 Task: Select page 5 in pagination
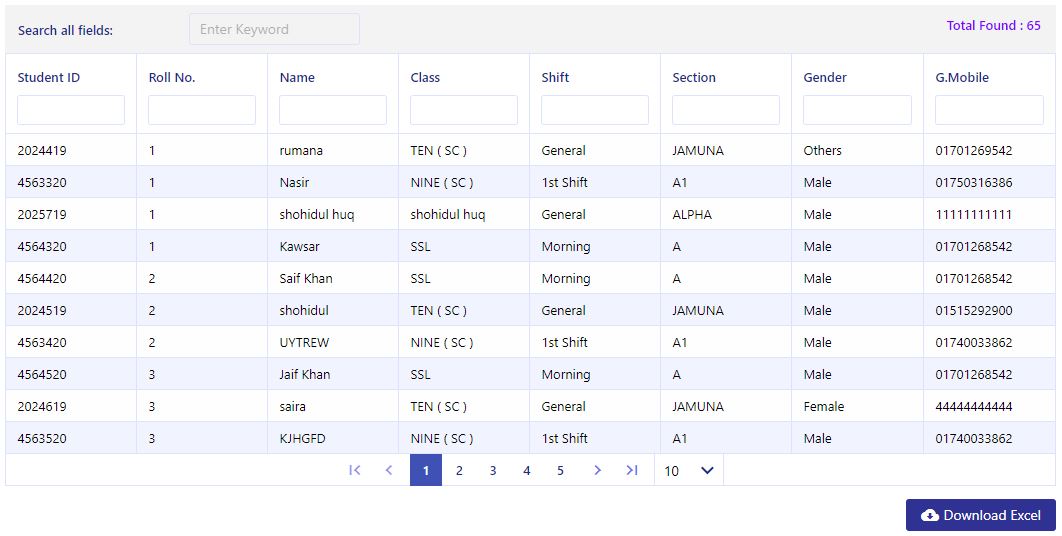coord(560,470)
